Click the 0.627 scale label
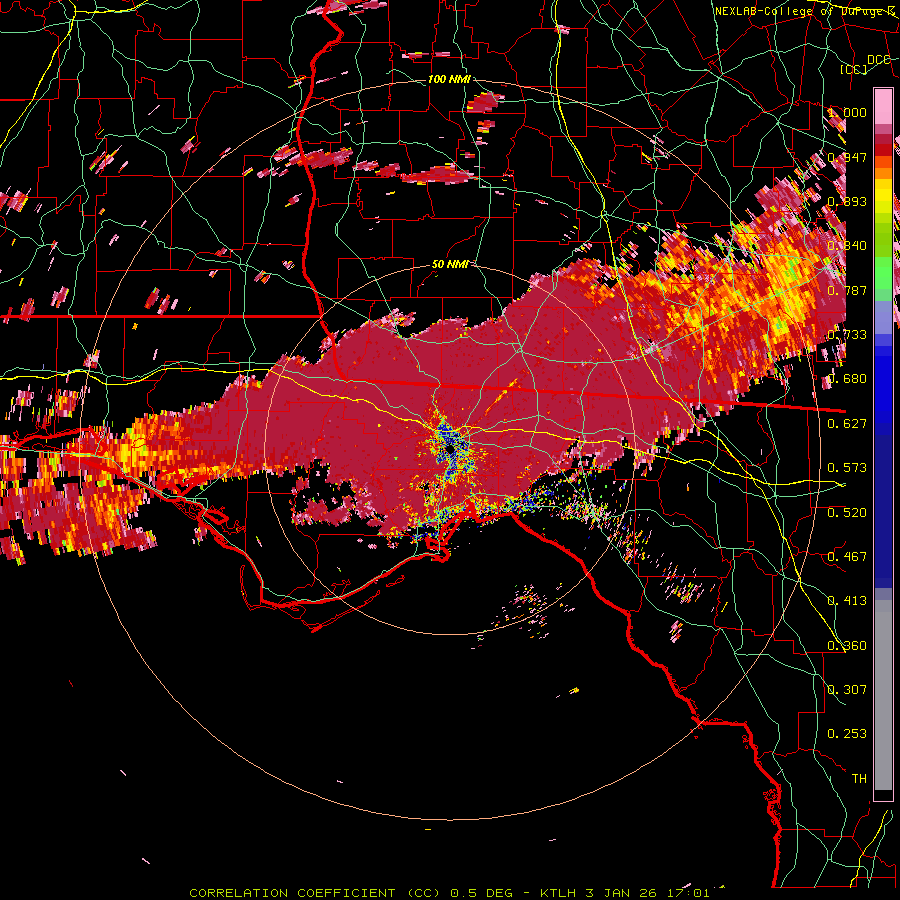The width and height of the screenshot is (900, 900). tap(847, 423)
